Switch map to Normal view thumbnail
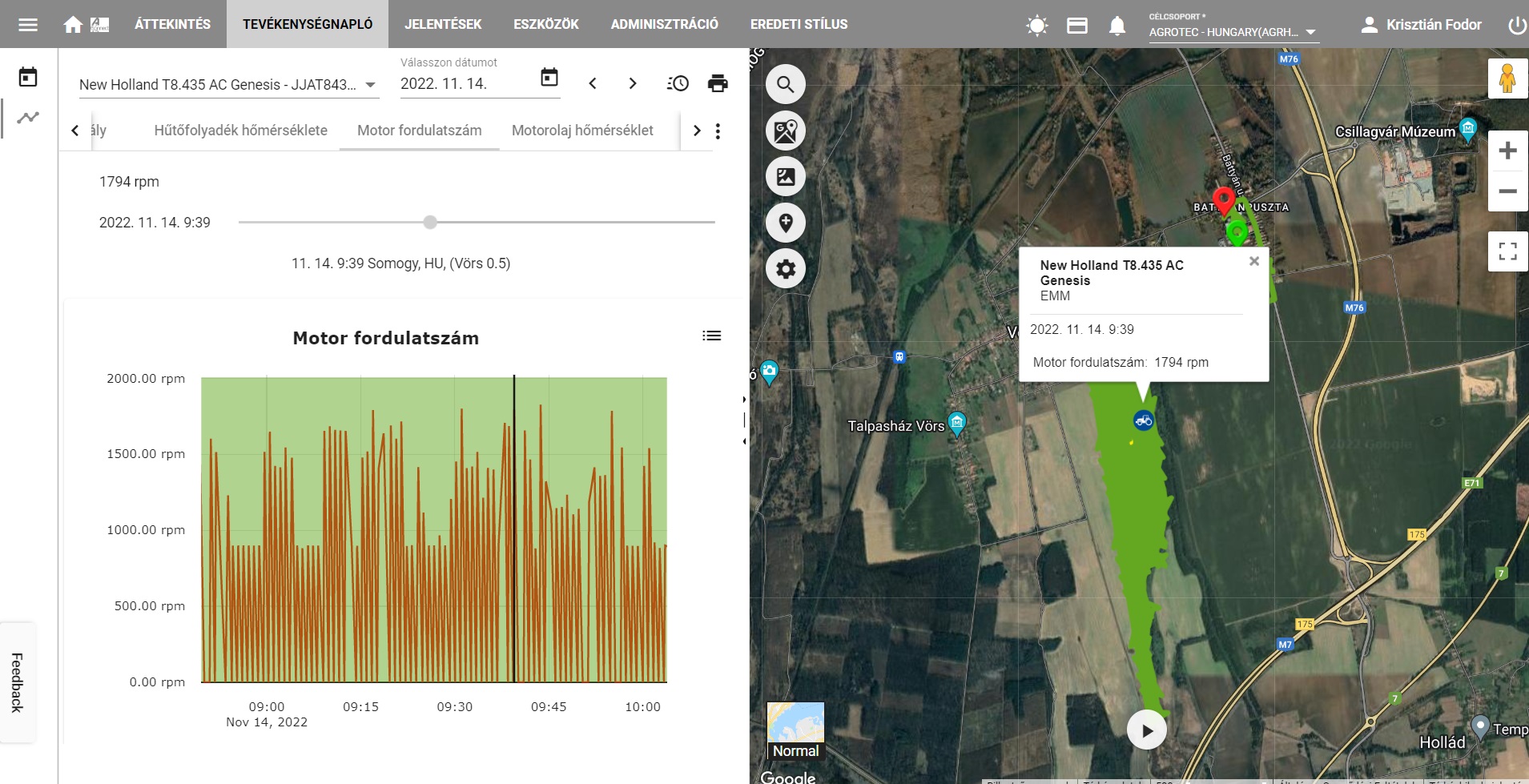The width and height of the screenshot is (1529, 784). click(x=795, y=730)
